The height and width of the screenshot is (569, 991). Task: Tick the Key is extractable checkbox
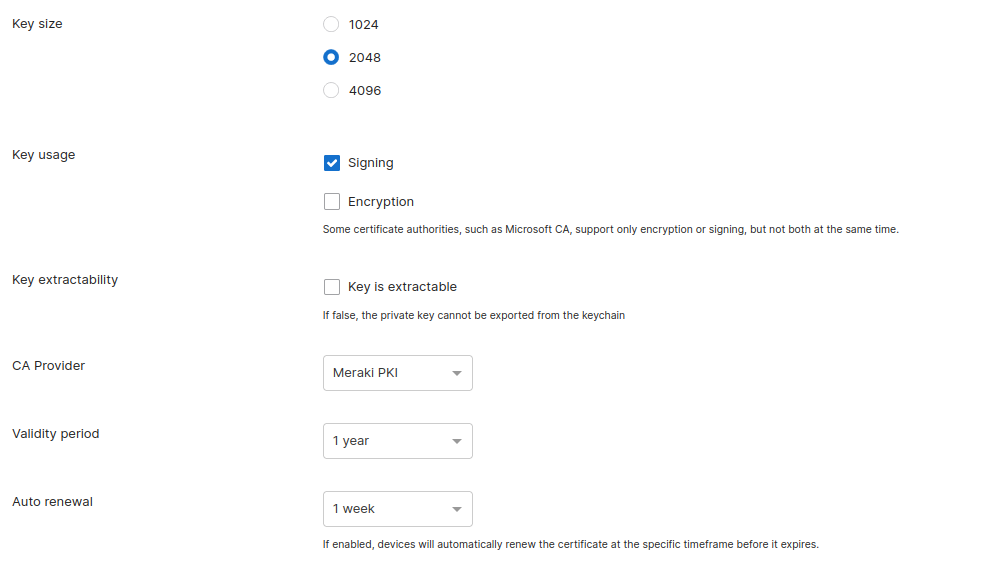(x=332, y=287)
